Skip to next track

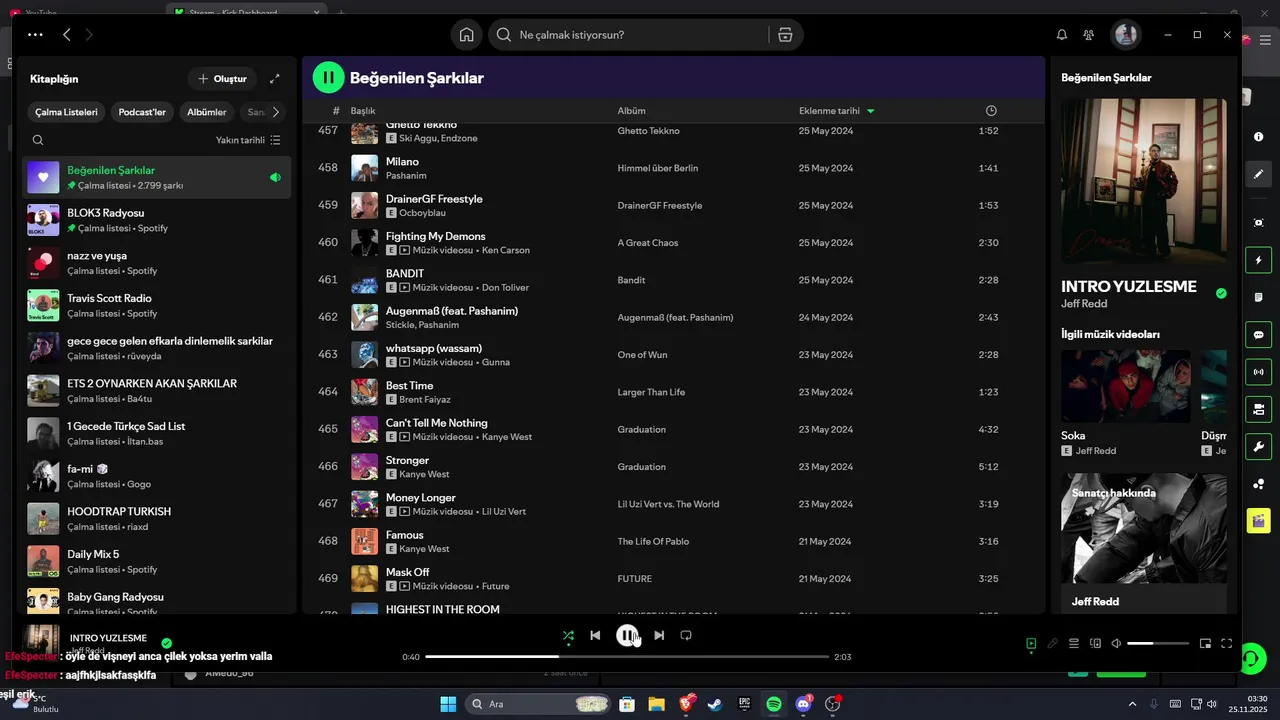[x=659, y=635]
